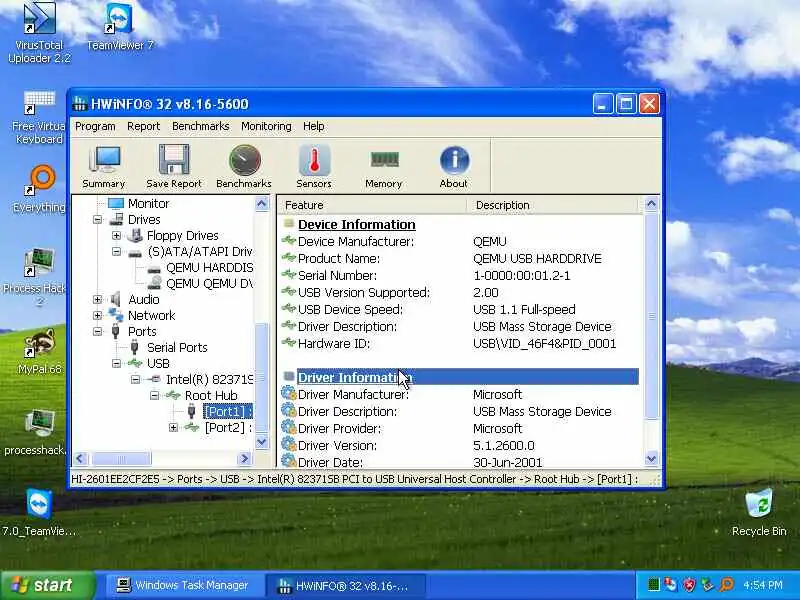800x600 pixels.
Task: Click the Feature column header
Action: (x=372, y=205)
